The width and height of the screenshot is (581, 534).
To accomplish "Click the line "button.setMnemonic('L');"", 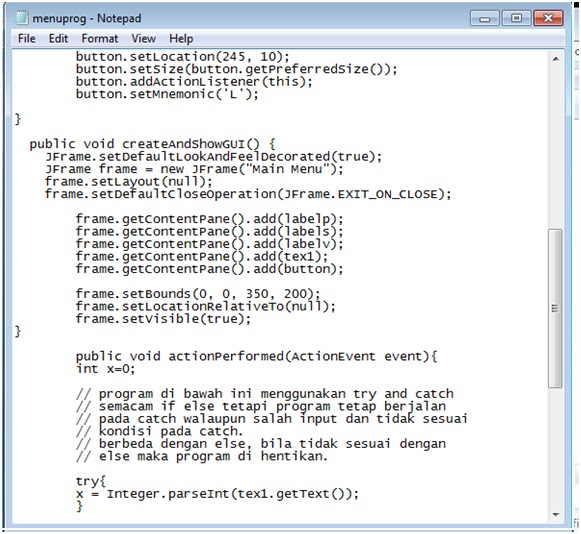I will pyautogui.click(x=167, y=94).
